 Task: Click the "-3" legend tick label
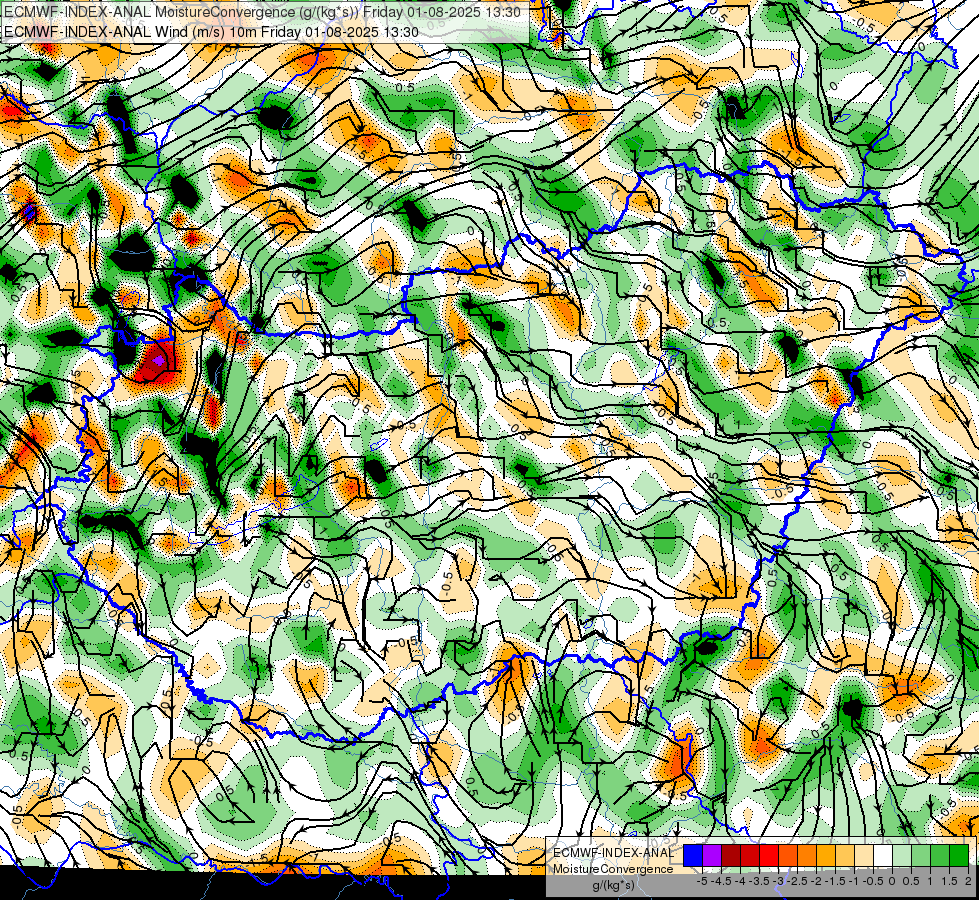point(779,881)
